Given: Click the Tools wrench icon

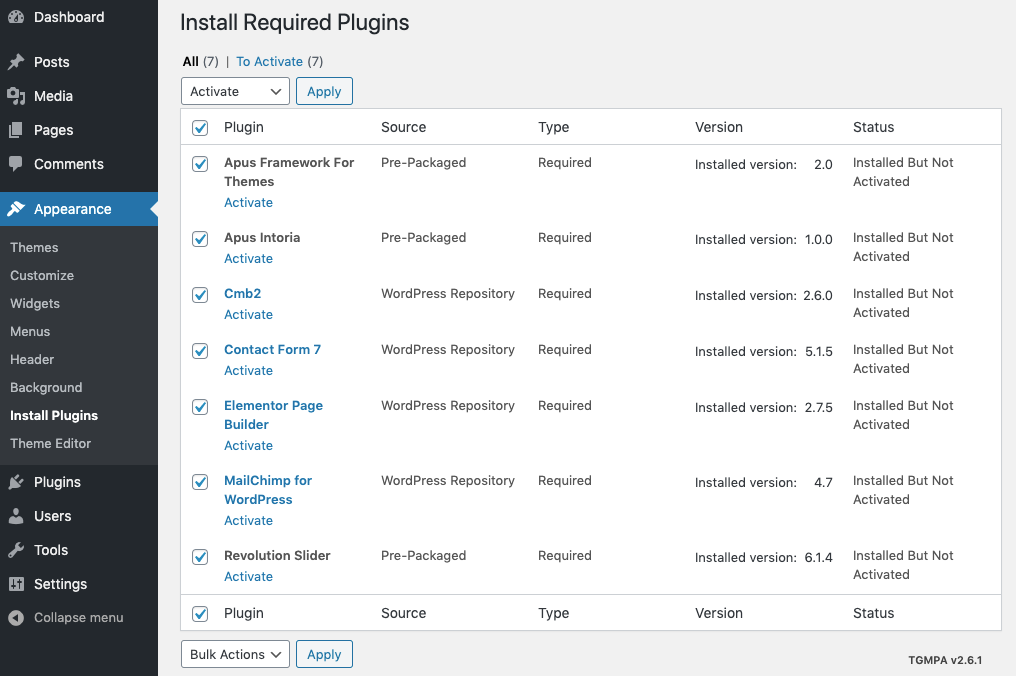Looking at the screenshot, I should coord(16,550).
